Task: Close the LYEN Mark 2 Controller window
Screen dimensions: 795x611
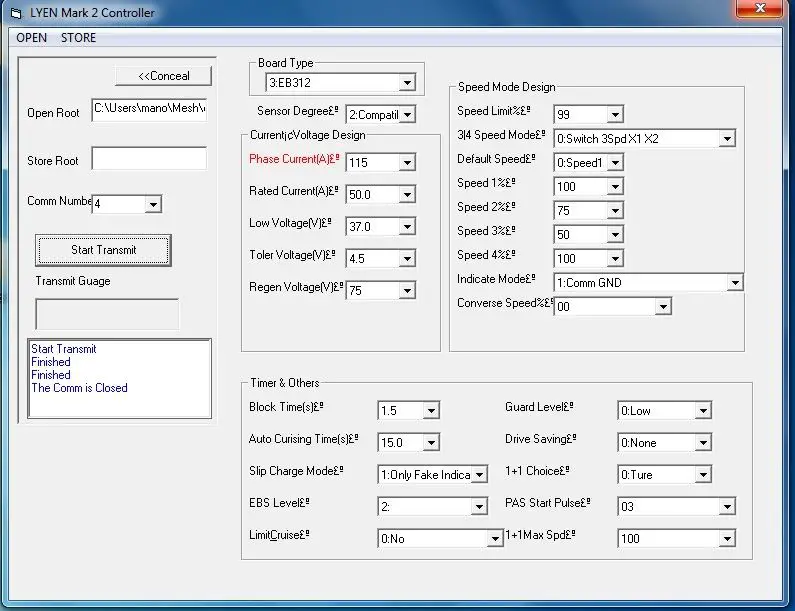Action: click(x=760, y=8)
